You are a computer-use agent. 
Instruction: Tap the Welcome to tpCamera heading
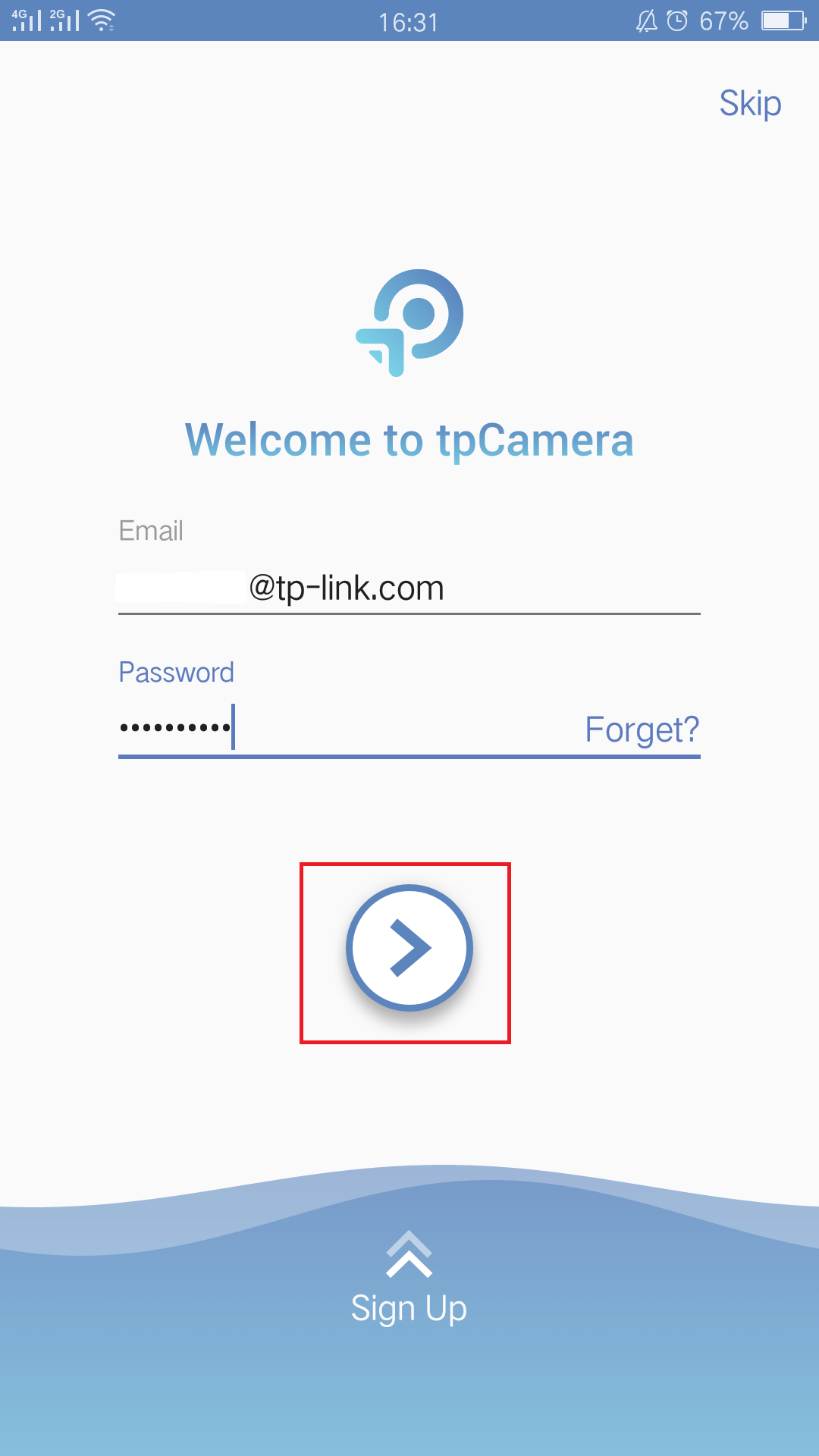[409, 441]
